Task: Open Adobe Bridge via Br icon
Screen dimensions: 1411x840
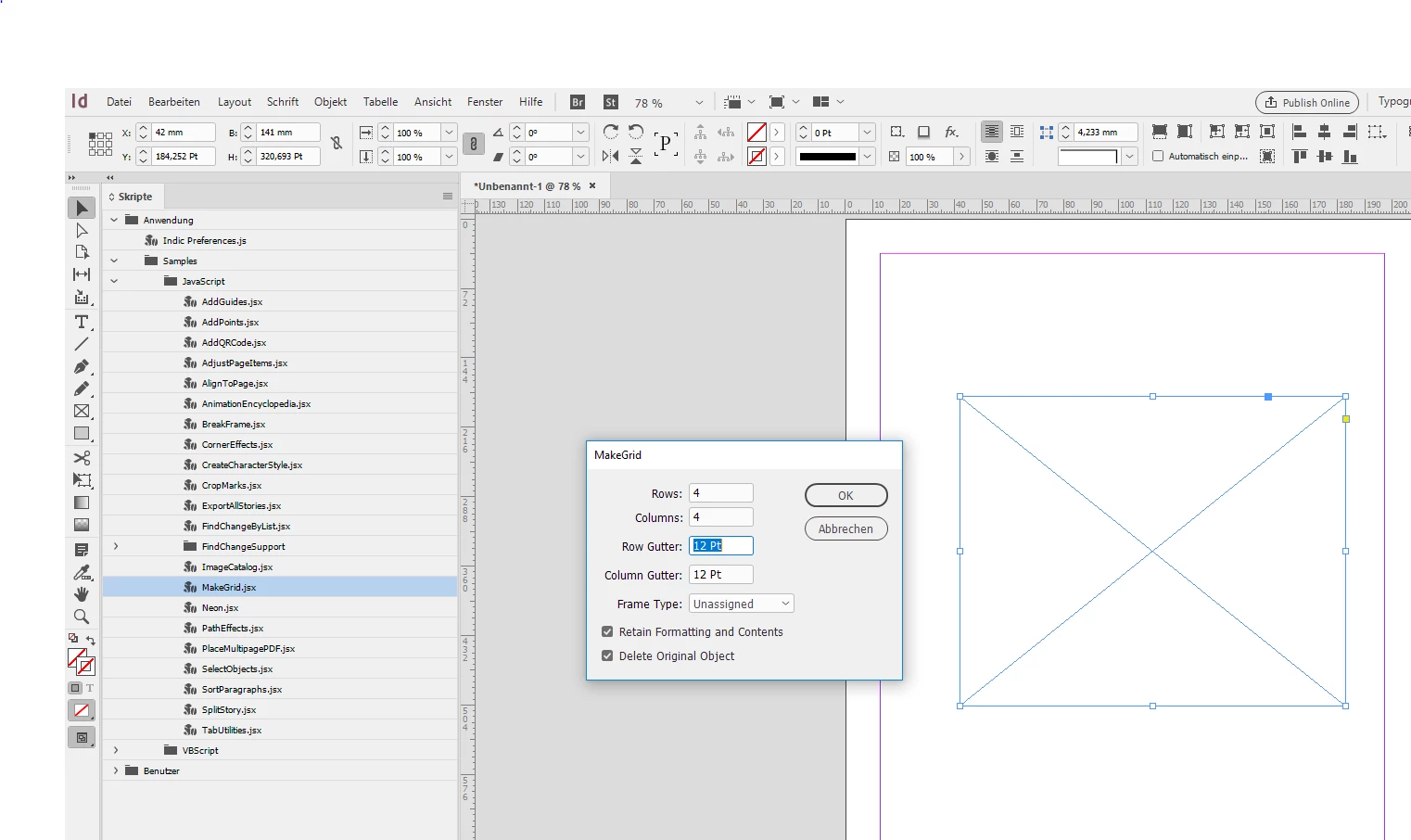Action: 578,102
